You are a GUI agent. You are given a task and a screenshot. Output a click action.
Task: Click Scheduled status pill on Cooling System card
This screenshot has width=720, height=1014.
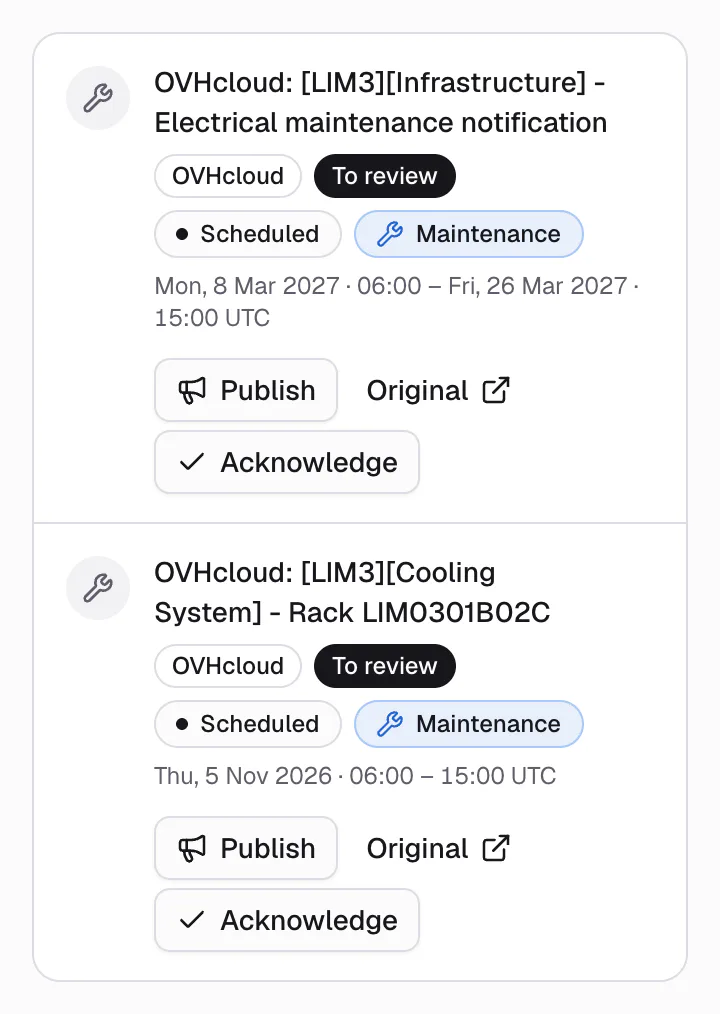(248, 724)
